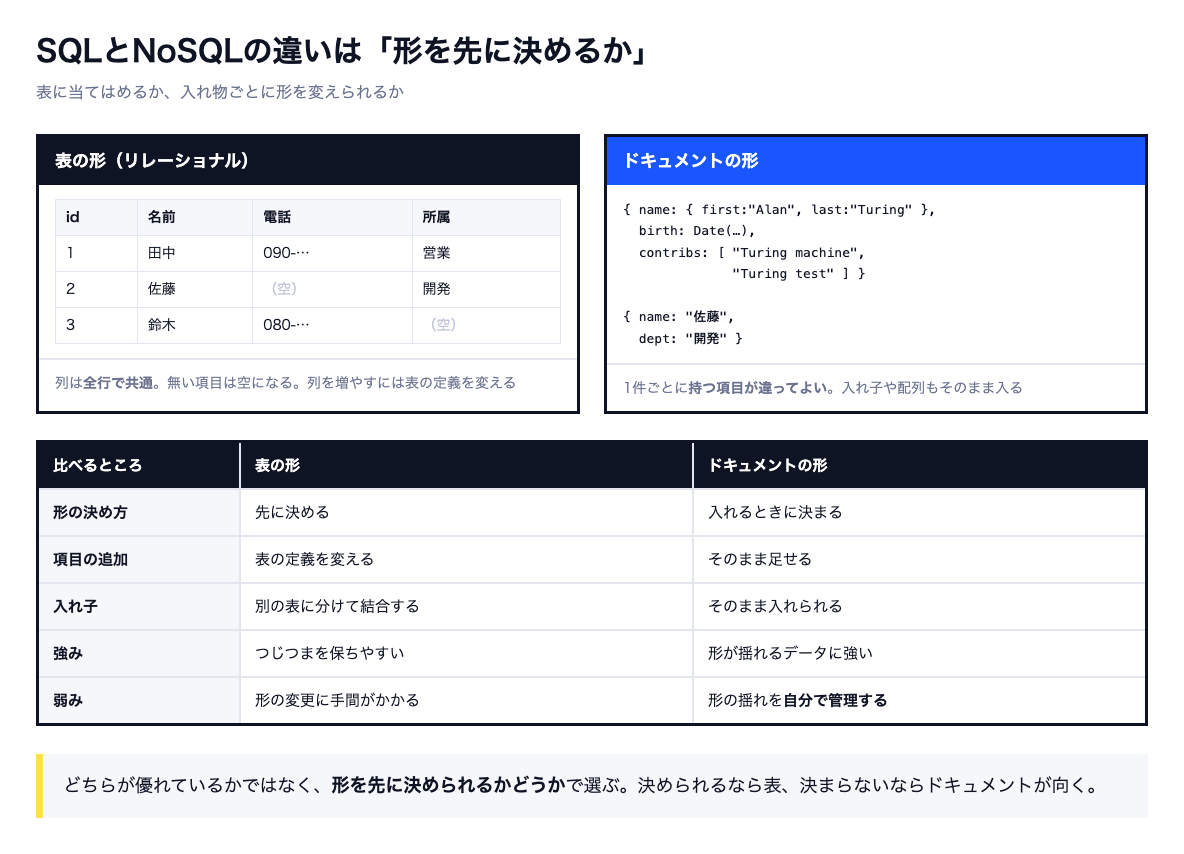Screen dimensions: 1184x854
Task: Click the code line "Turing test" ] }
Action: coord(798,274)
